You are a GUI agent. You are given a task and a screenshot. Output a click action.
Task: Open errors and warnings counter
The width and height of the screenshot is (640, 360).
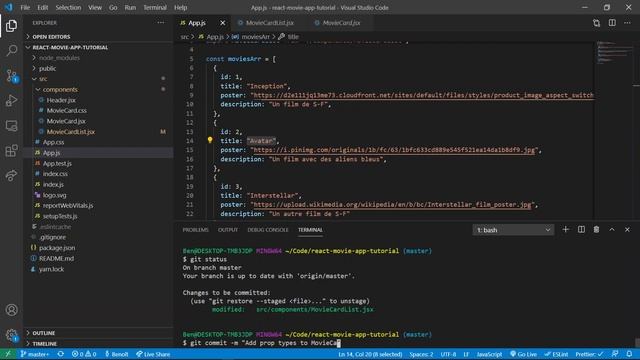tap(84, 354)
